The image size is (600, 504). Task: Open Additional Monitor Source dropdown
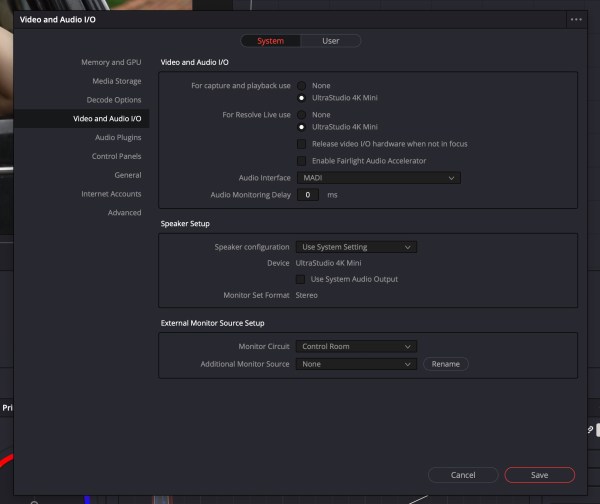point(355,364)
